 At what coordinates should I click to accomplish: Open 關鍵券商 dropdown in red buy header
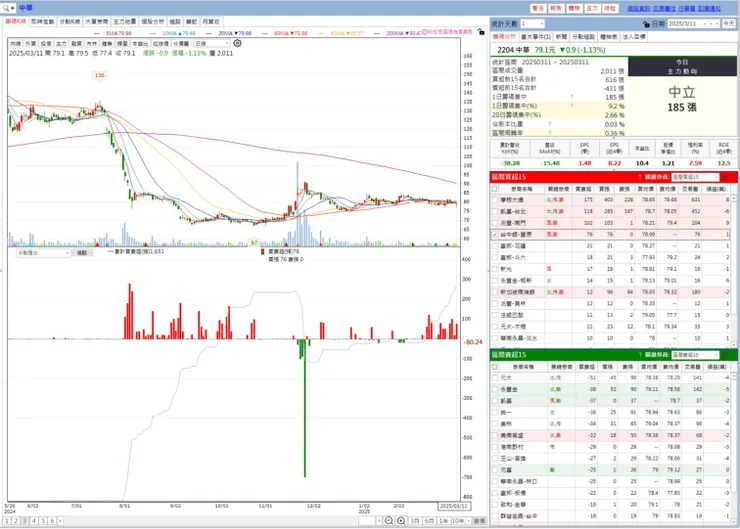click(695, 177)
